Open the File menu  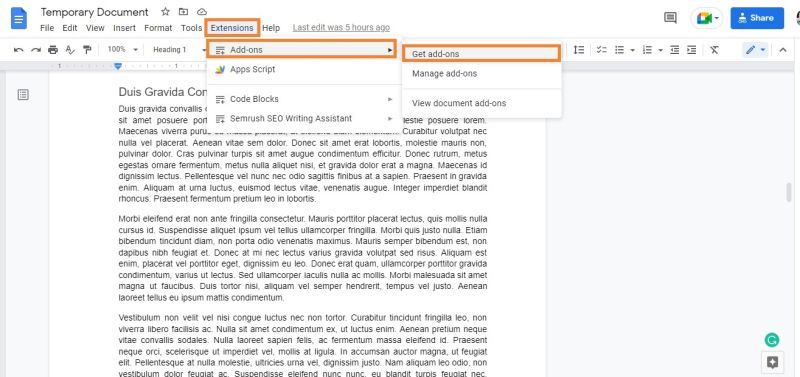[47, 28]
